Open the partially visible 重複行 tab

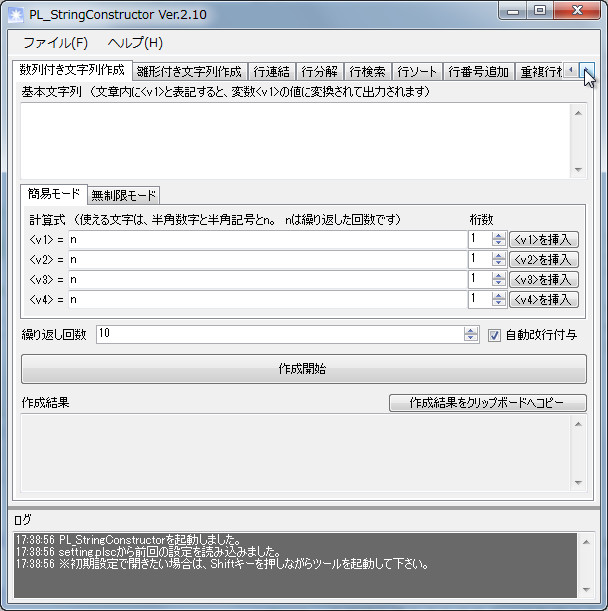(540, 72)
